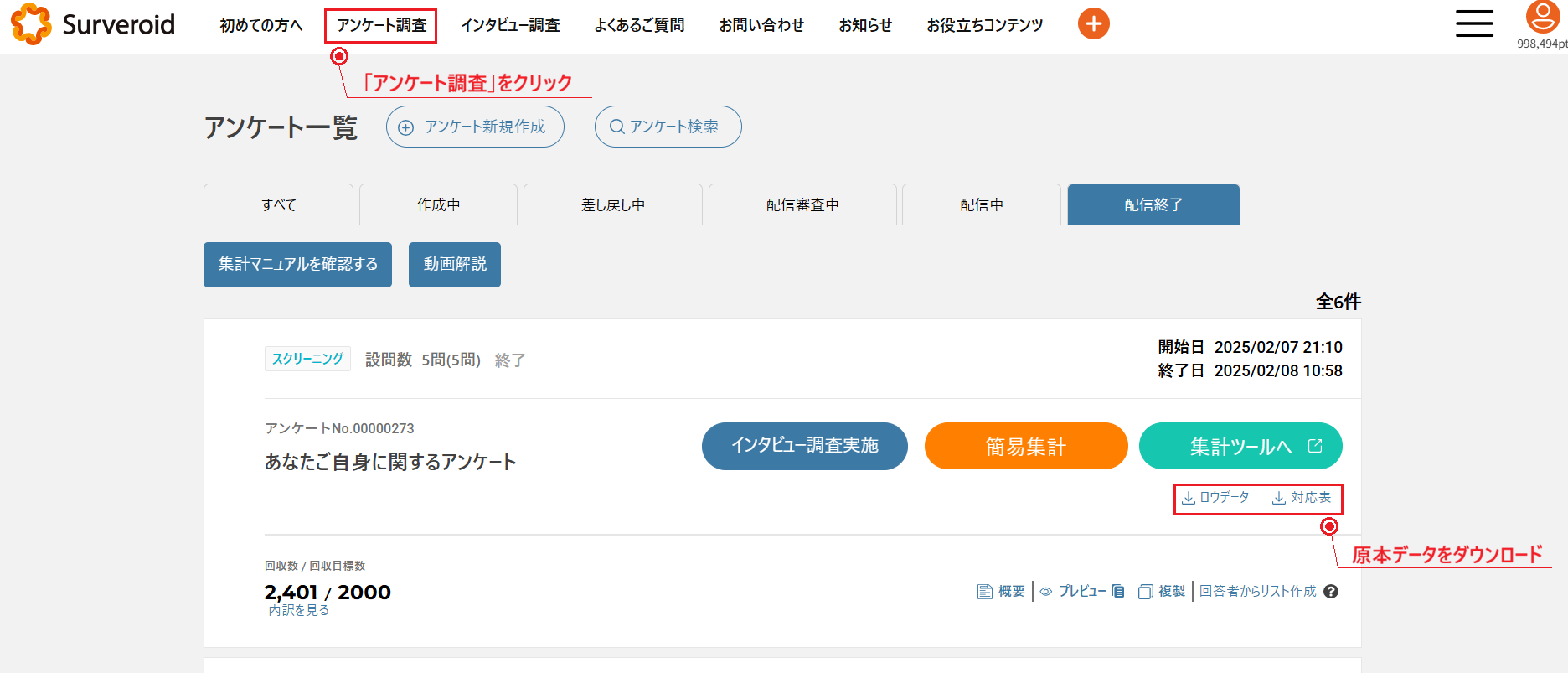Switch to the すべて tab
This screenshot has width=1568, height=673.
pyautogui.click(x=278, y=205)
